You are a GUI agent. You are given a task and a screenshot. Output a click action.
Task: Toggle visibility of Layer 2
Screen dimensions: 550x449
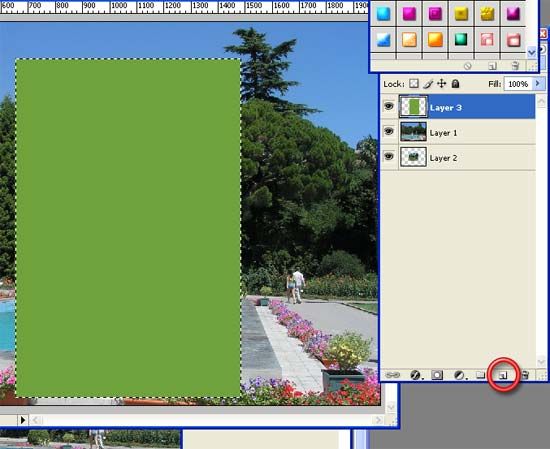[389, 156]
